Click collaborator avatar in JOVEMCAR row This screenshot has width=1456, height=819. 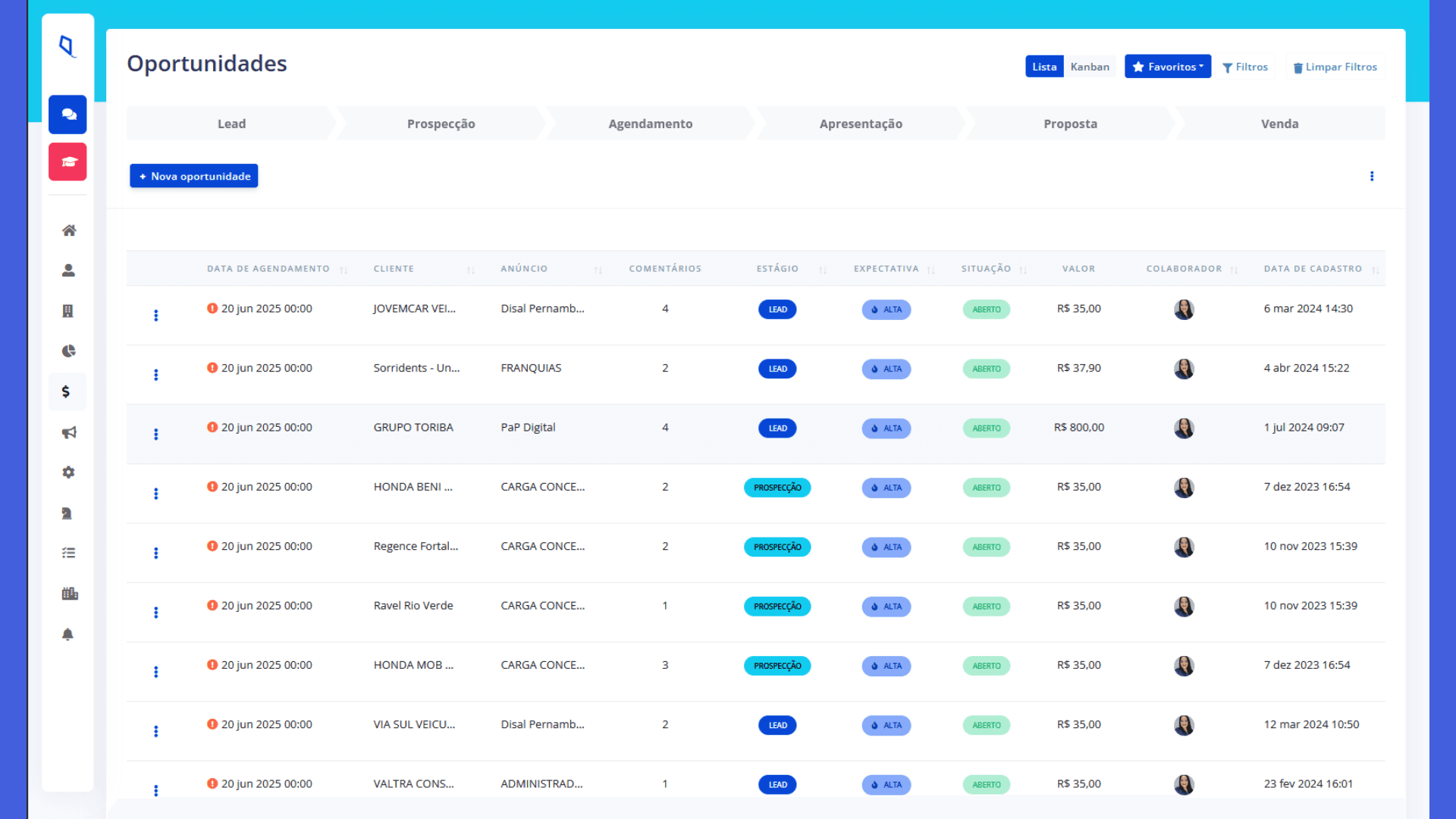pos(1184,309)
